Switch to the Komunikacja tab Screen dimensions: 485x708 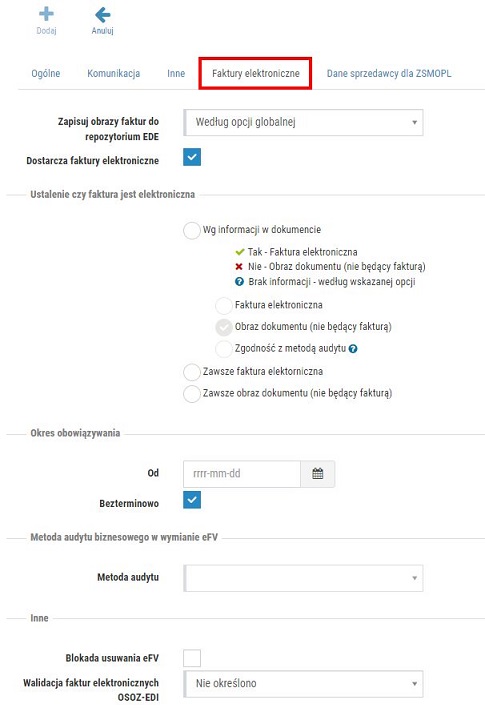tap(113, 74)
